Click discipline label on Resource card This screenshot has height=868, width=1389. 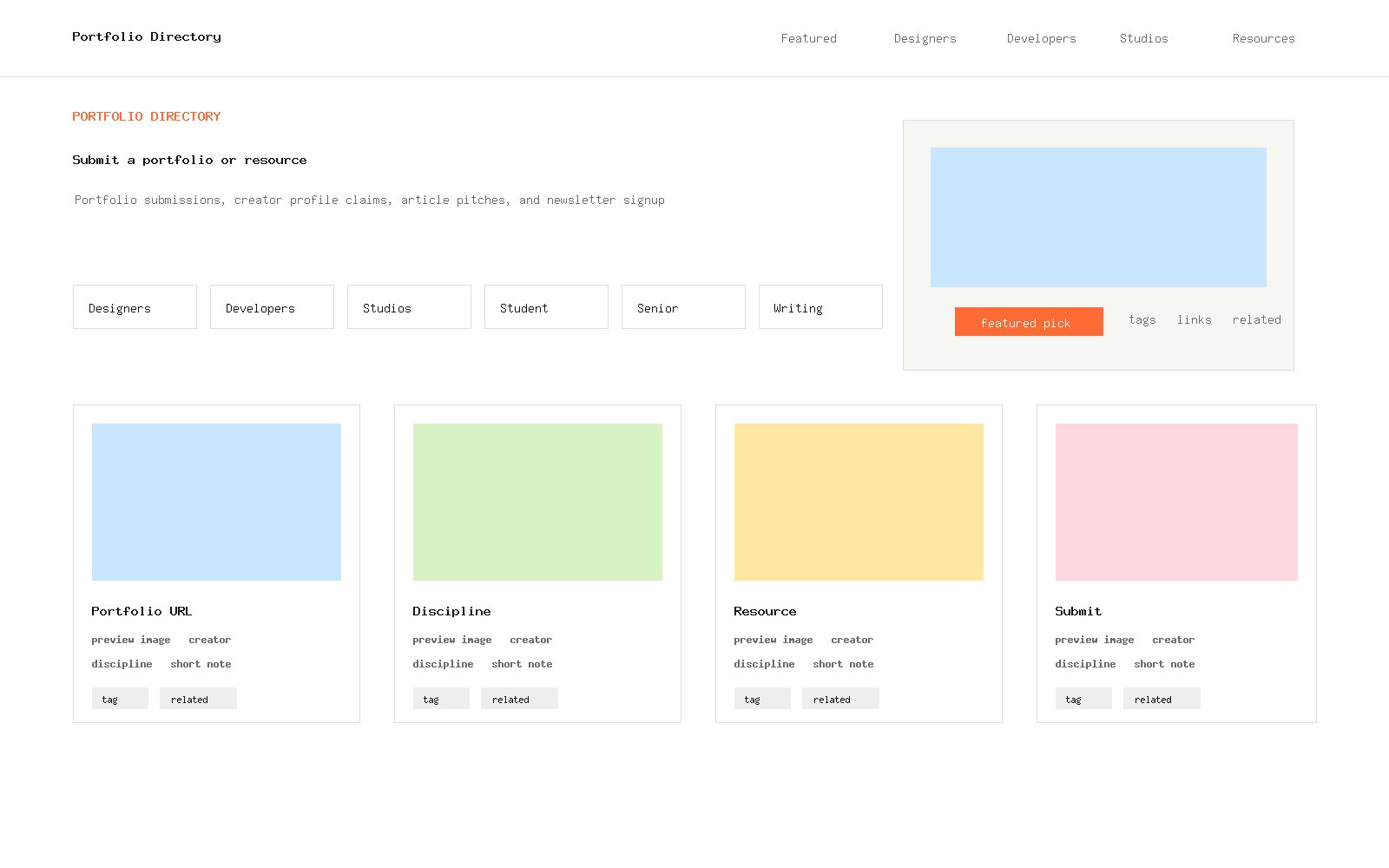click(x=764, y=664)
